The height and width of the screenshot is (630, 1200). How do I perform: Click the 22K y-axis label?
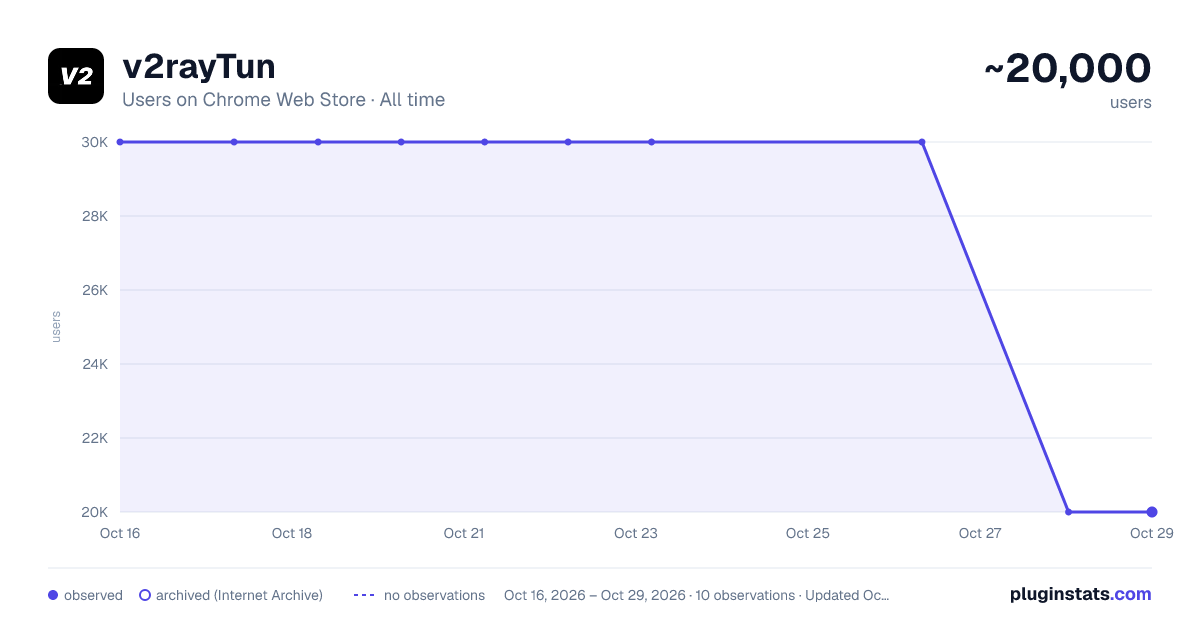pyautogui.click(x=95, y=438)
